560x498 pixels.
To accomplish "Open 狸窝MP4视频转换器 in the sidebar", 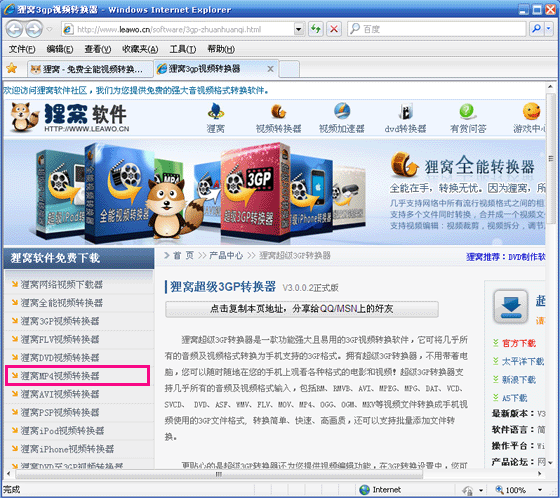I will 60,375.
